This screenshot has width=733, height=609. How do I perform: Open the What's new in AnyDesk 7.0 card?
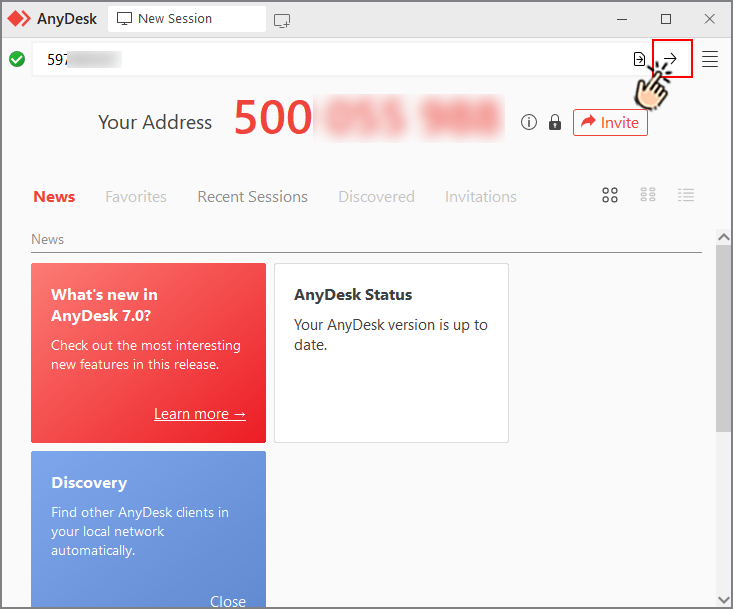(148, 353)
